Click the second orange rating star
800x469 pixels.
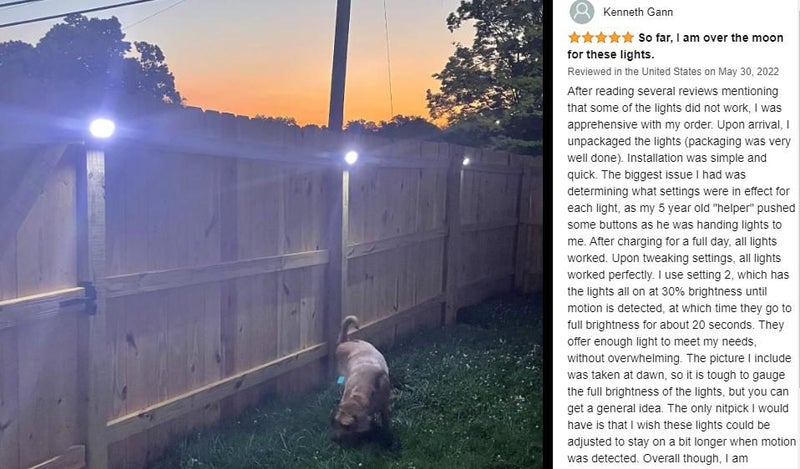pos(588,38)
